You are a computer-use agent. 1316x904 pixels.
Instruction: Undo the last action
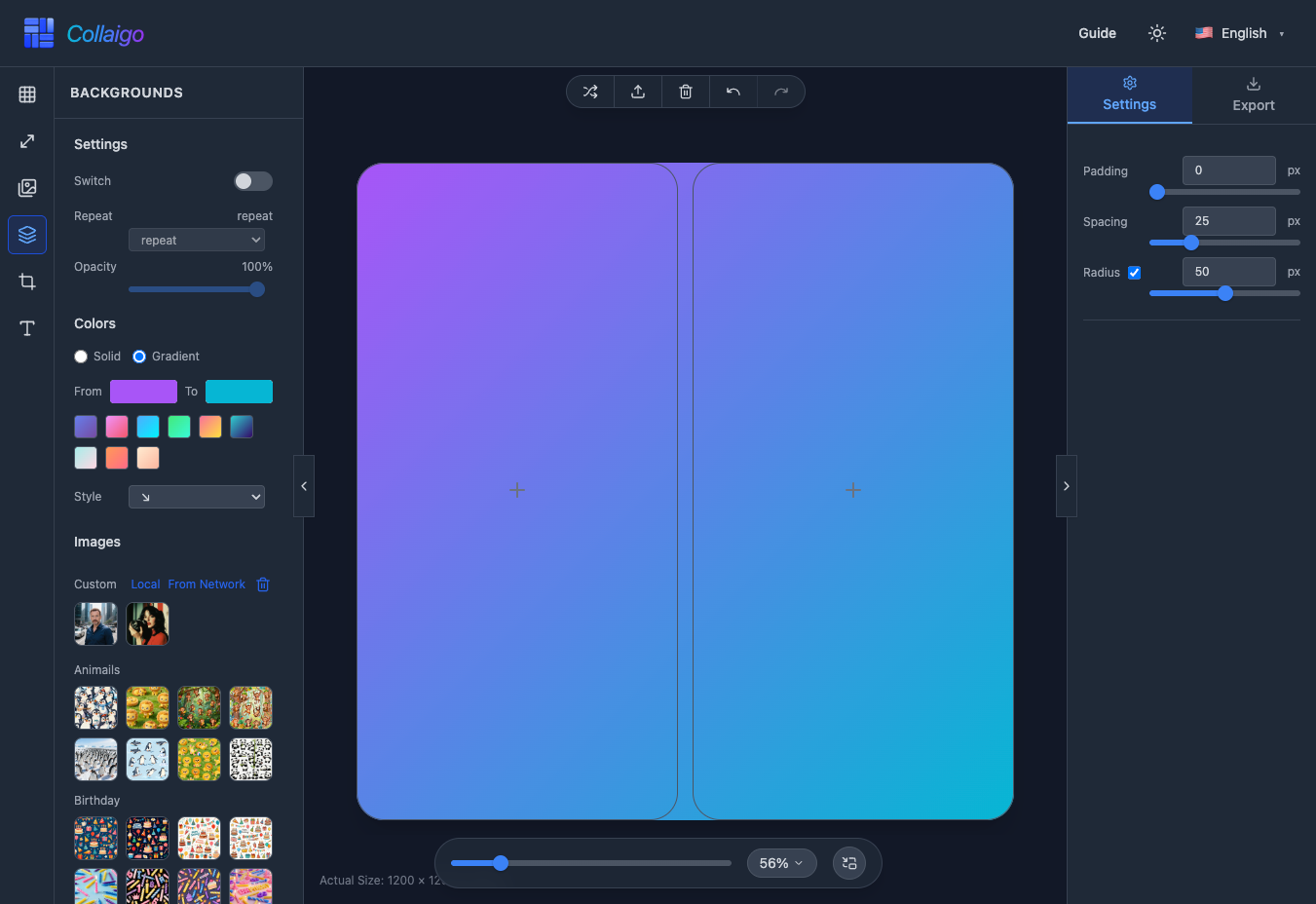click(733, 92)
